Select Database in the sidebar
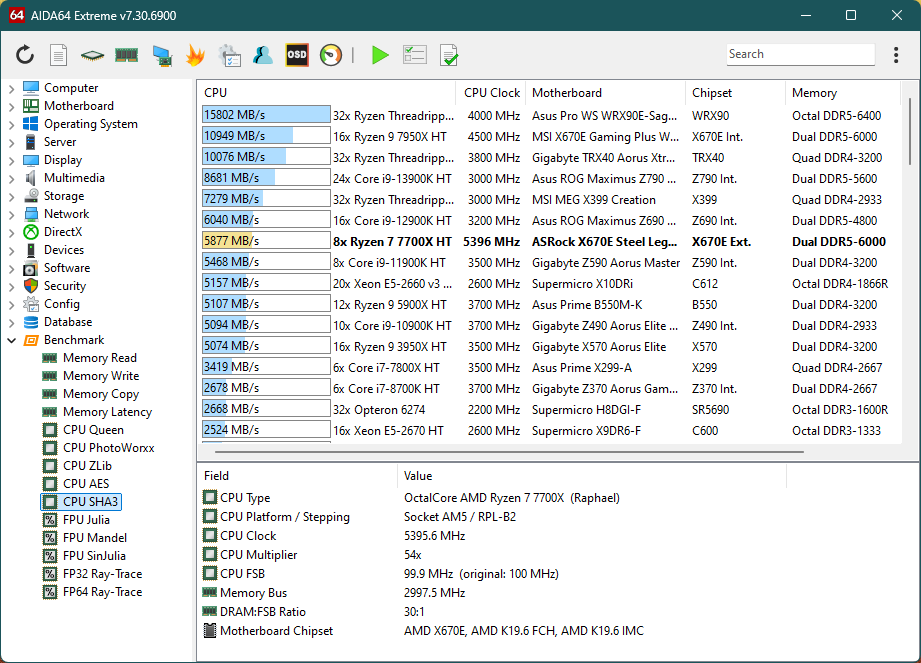 point(68,322)
